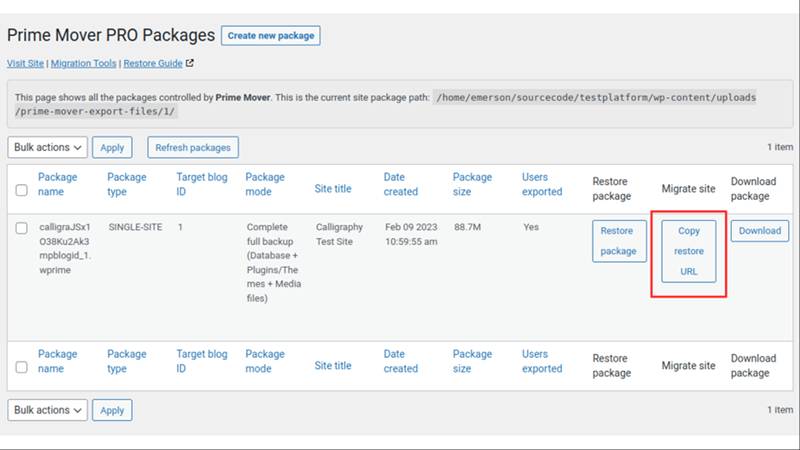Click the bottom Apply button

(112, 410)
